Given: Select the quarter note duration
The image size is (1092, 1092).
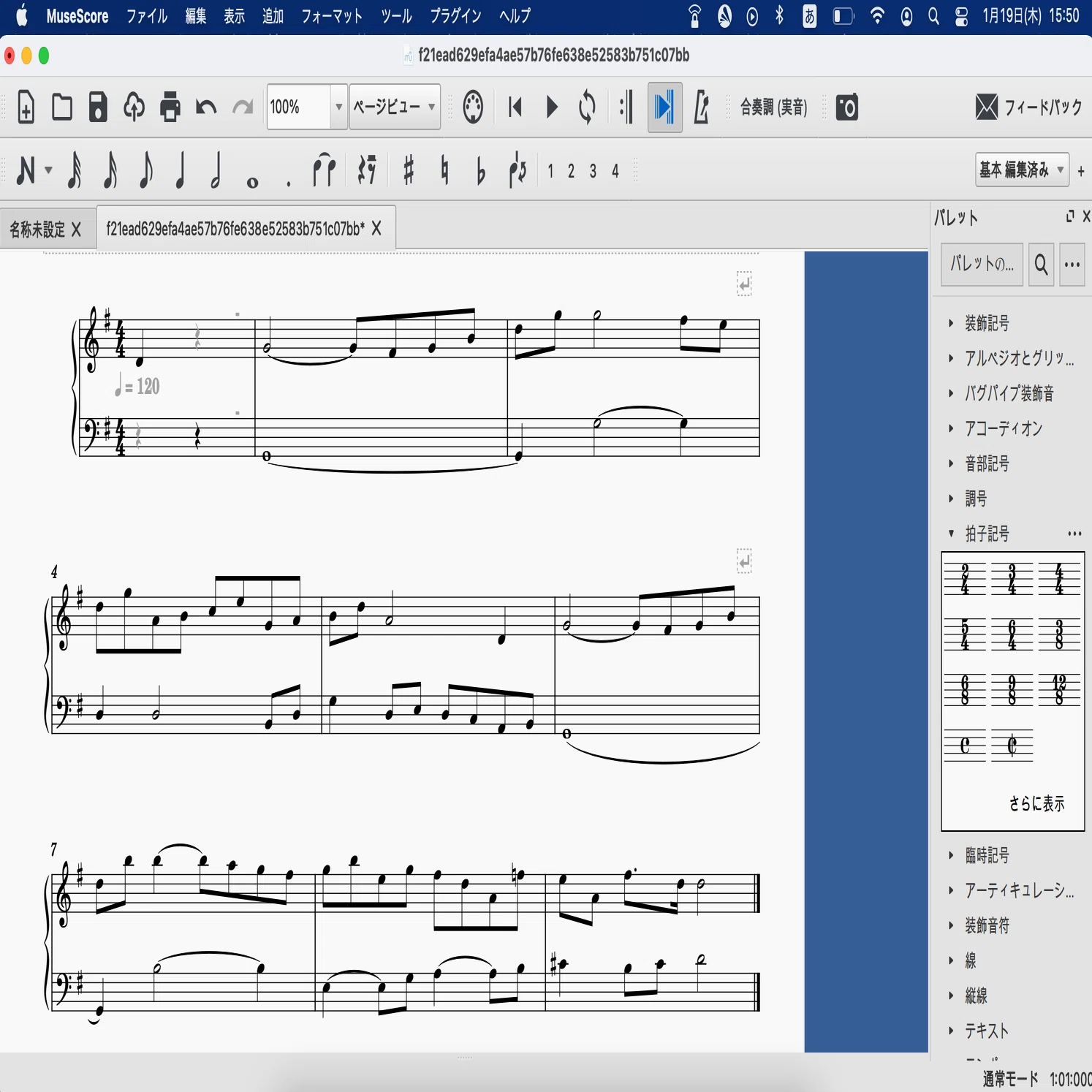Looking at the screenshot, I should coord(181,170).
